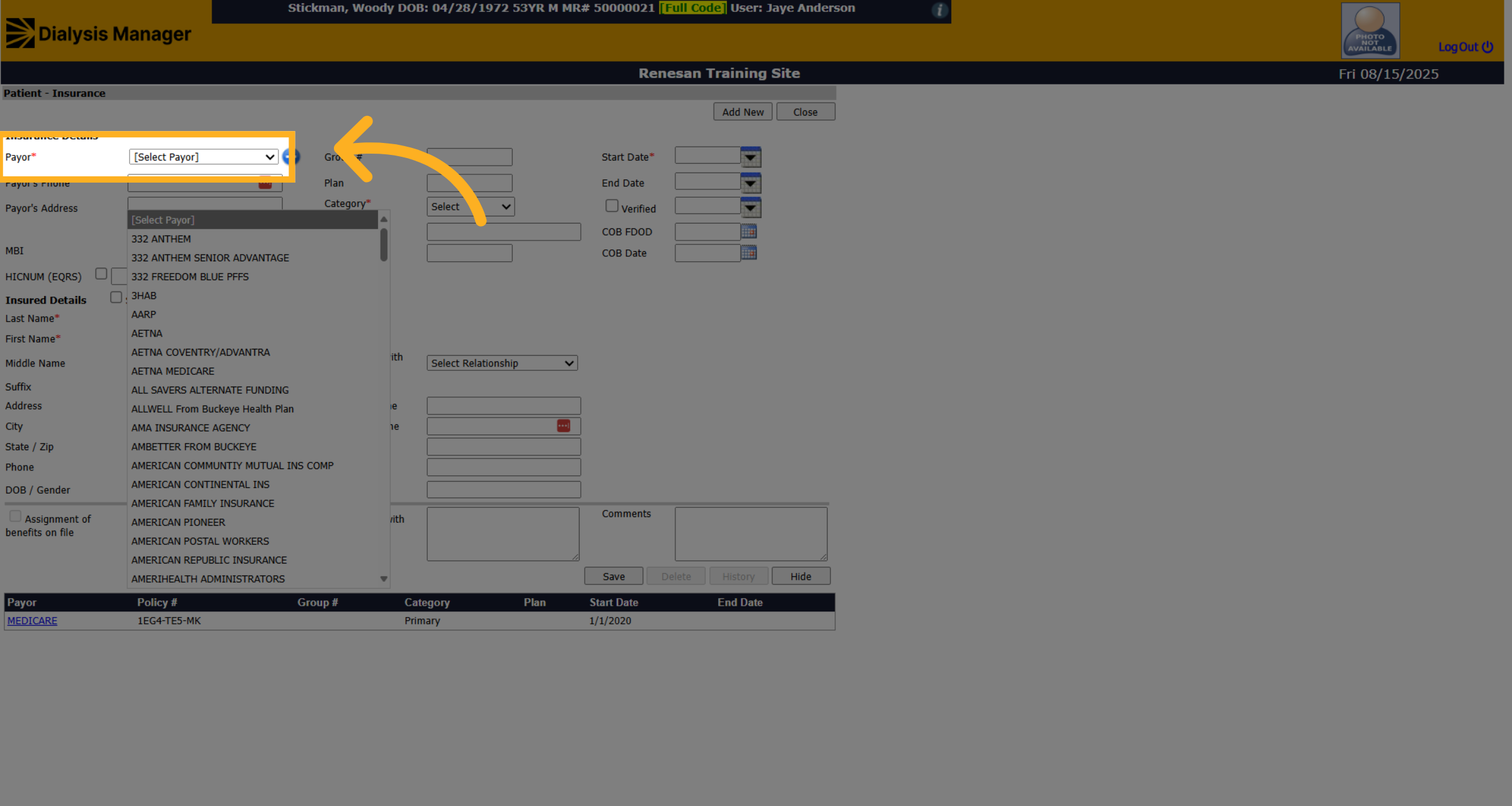Choose AMERICAN PIONEER from payor list
Screen dimensions: 1512x806
[253, 522]
